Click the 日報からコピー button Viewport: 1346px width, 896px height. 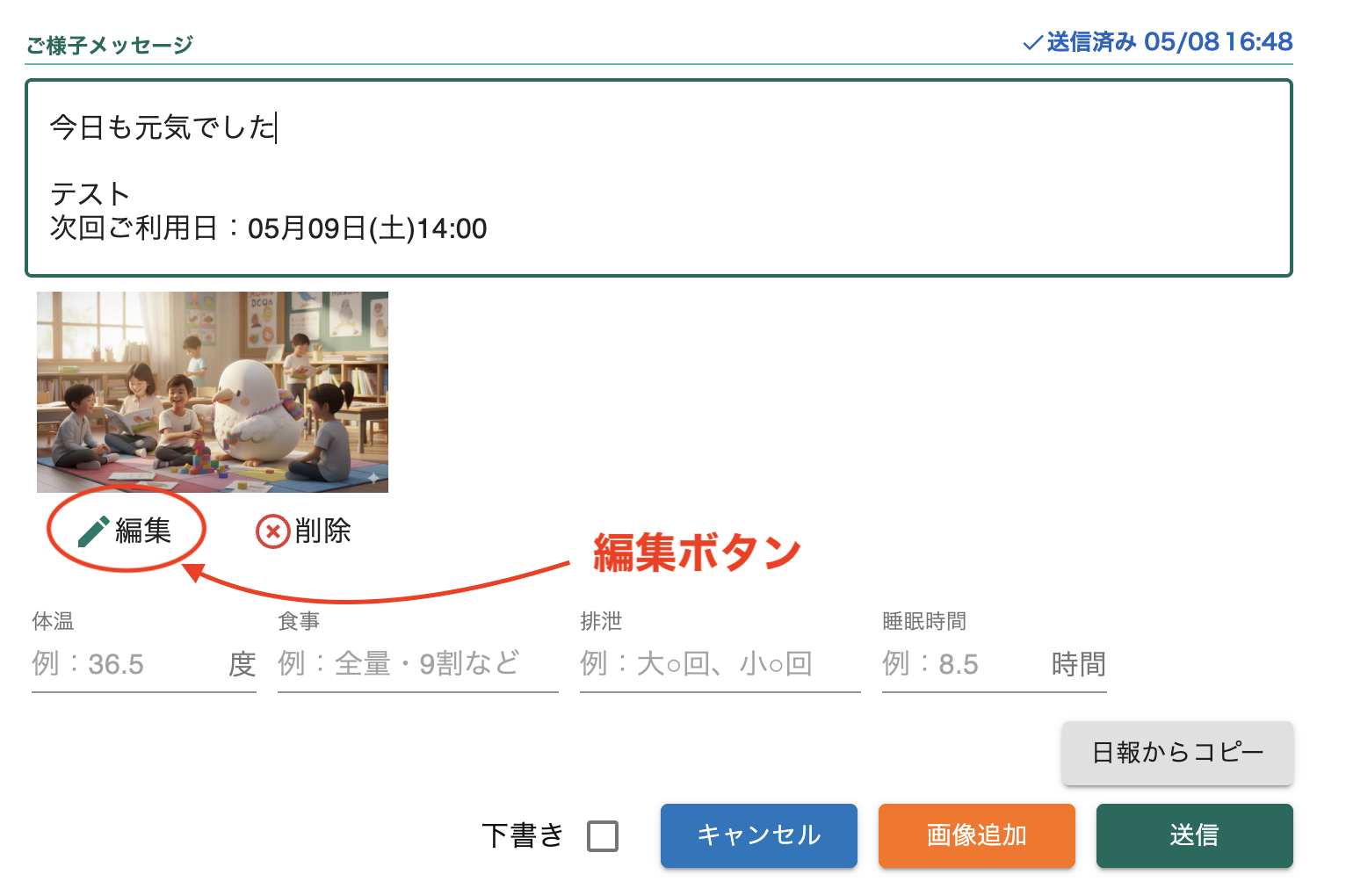pyautogui.click(x=1177, y=753)
